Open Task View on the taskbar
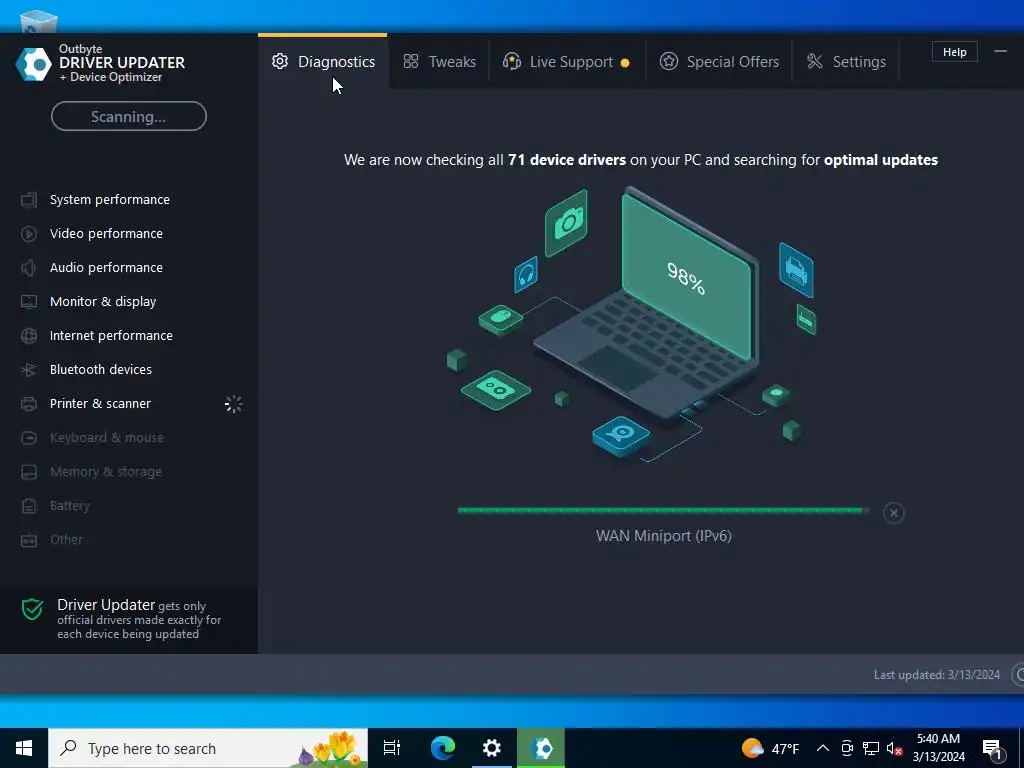Viewport: 1024px width, 768px height. [x=391, y=748]
